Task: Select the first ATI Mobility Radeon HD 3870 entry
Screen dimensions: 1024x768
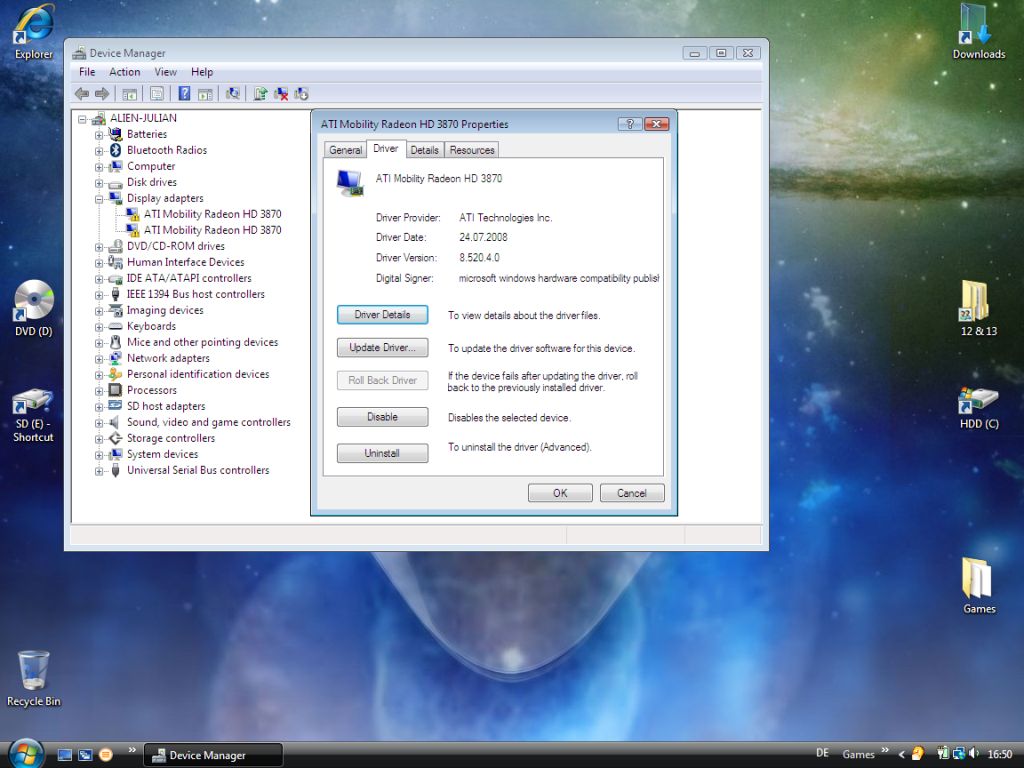Action: coord(212,214)
